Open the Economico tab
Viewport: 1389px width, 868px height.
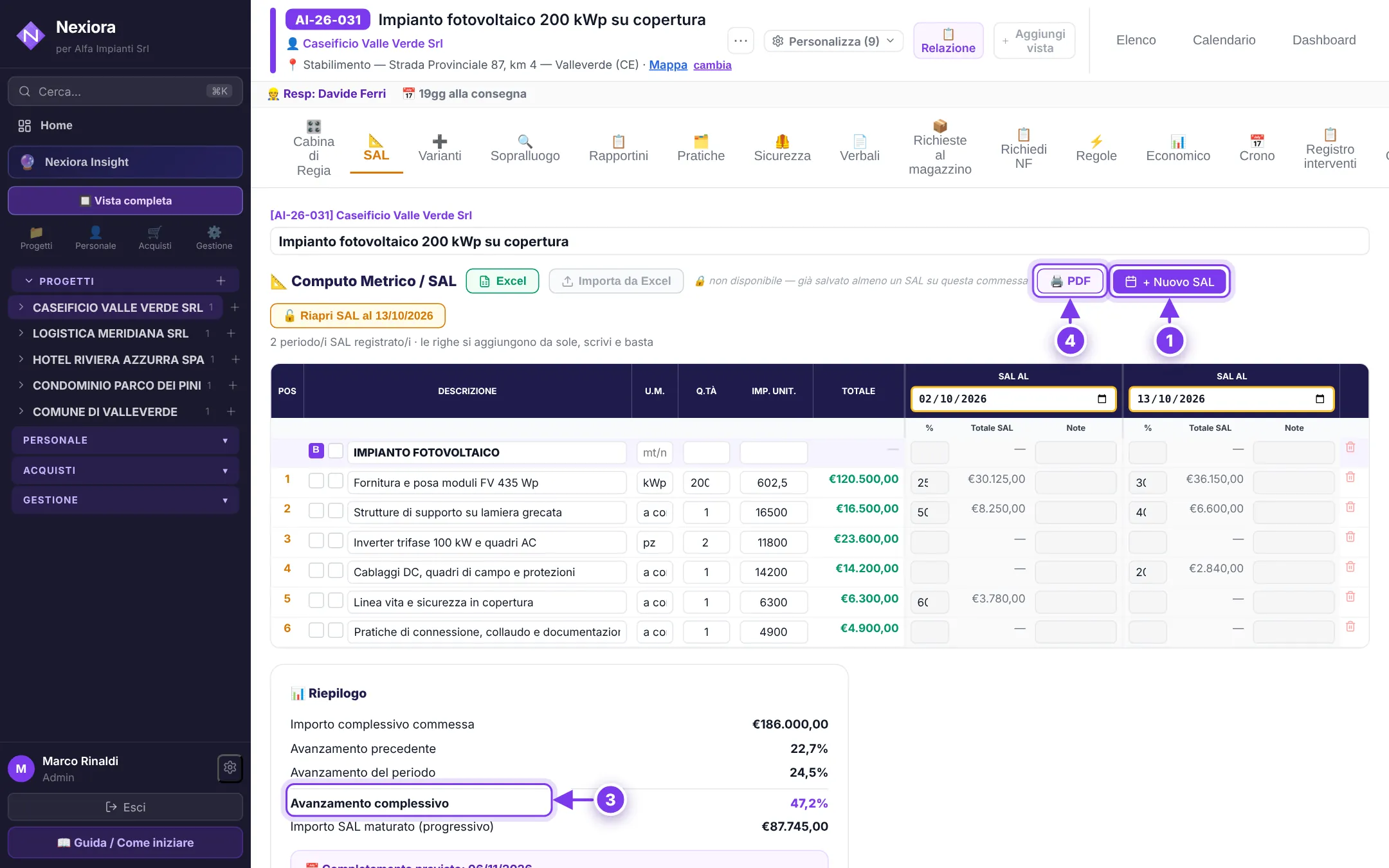pos(1178,149)
